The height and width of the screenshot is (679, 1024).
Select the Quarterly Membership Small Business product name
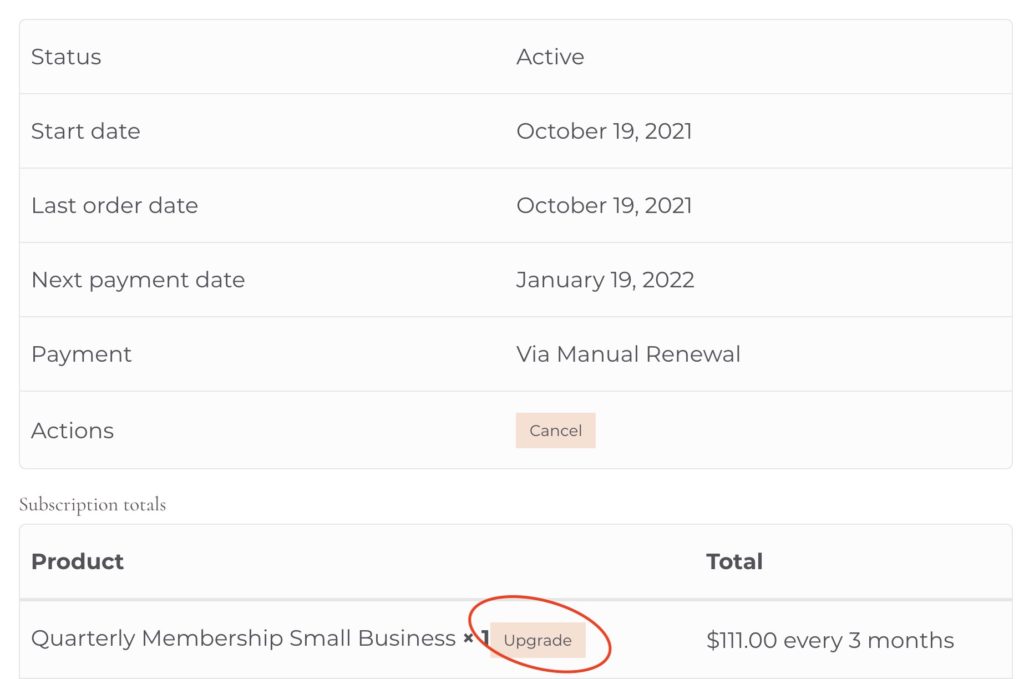click(x=243, y=638)
